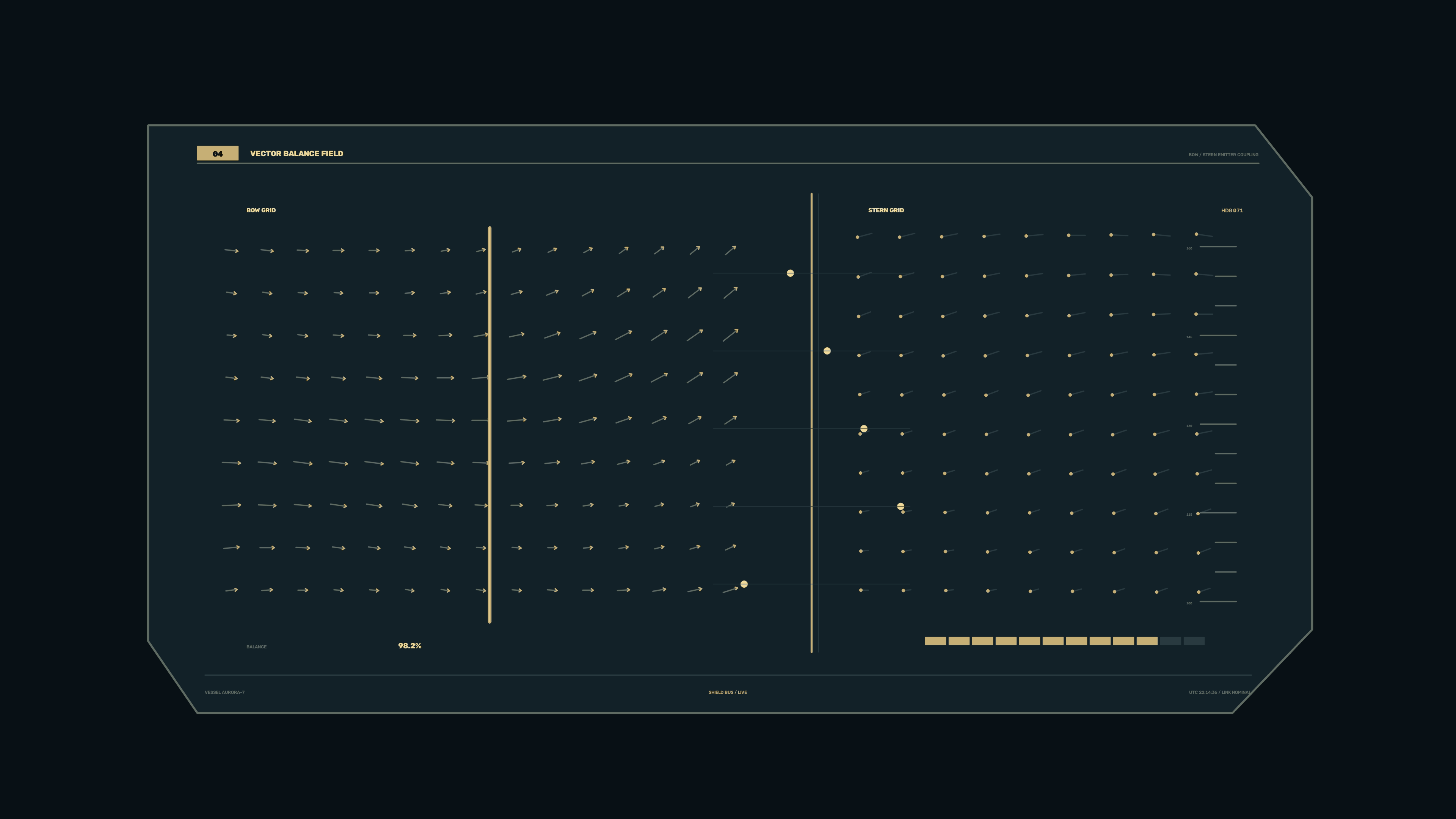
Task: Click the 160 scale tick mark
Action: tap(1218, 246)
